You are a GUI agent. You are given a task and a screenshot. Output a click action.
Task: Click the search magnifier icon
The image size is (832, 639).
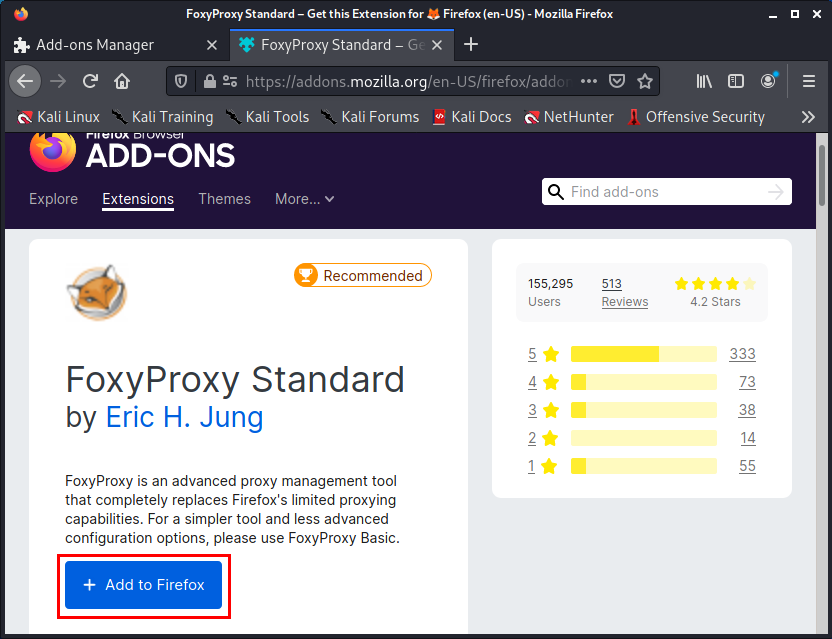556,192
